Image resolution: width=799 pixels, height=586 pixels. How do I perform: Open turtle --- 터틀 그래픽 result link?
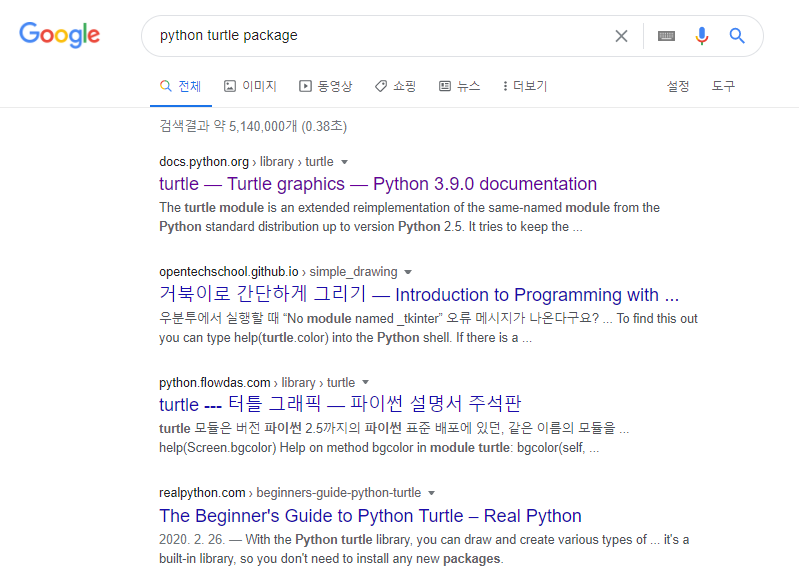coord(340,404)
